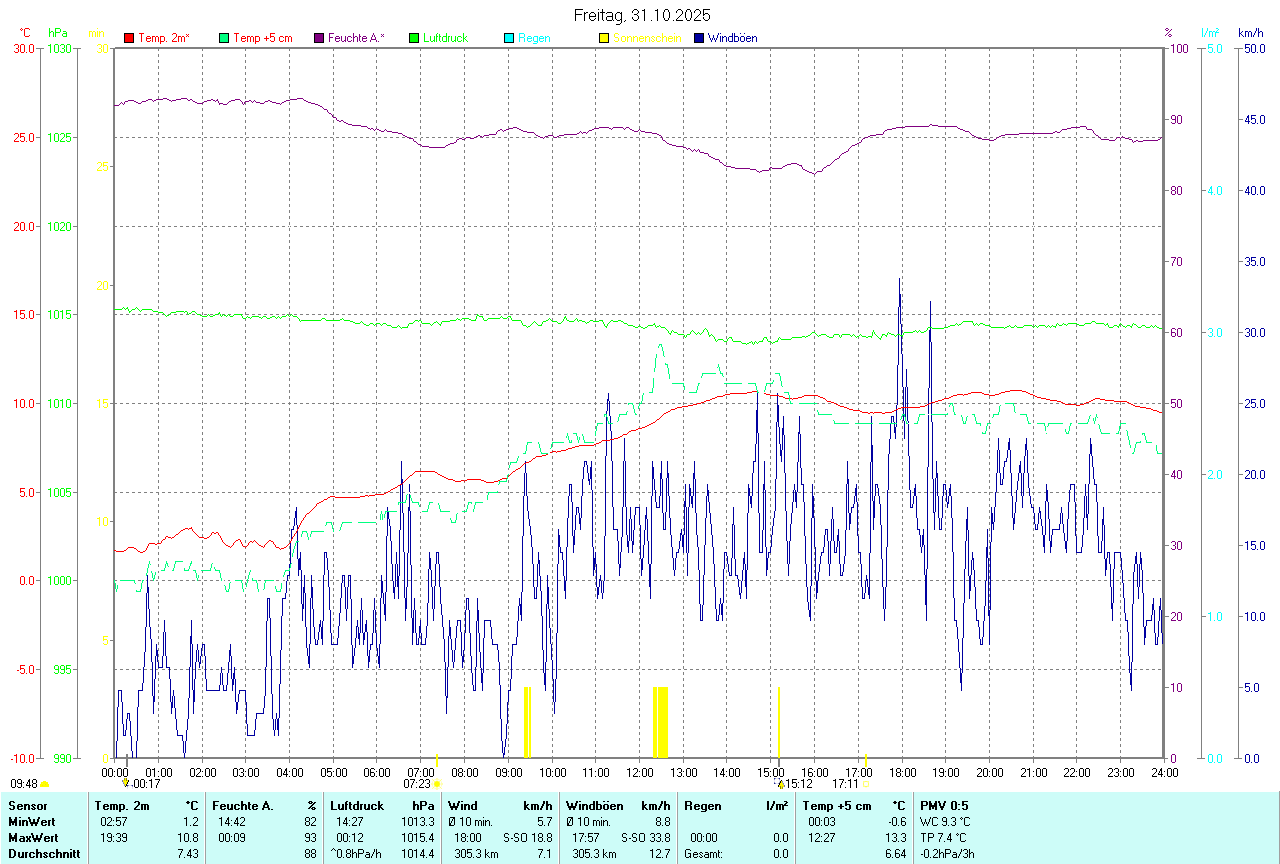
Task: Select the Temp. 2m column header
Action: point(122,806)
